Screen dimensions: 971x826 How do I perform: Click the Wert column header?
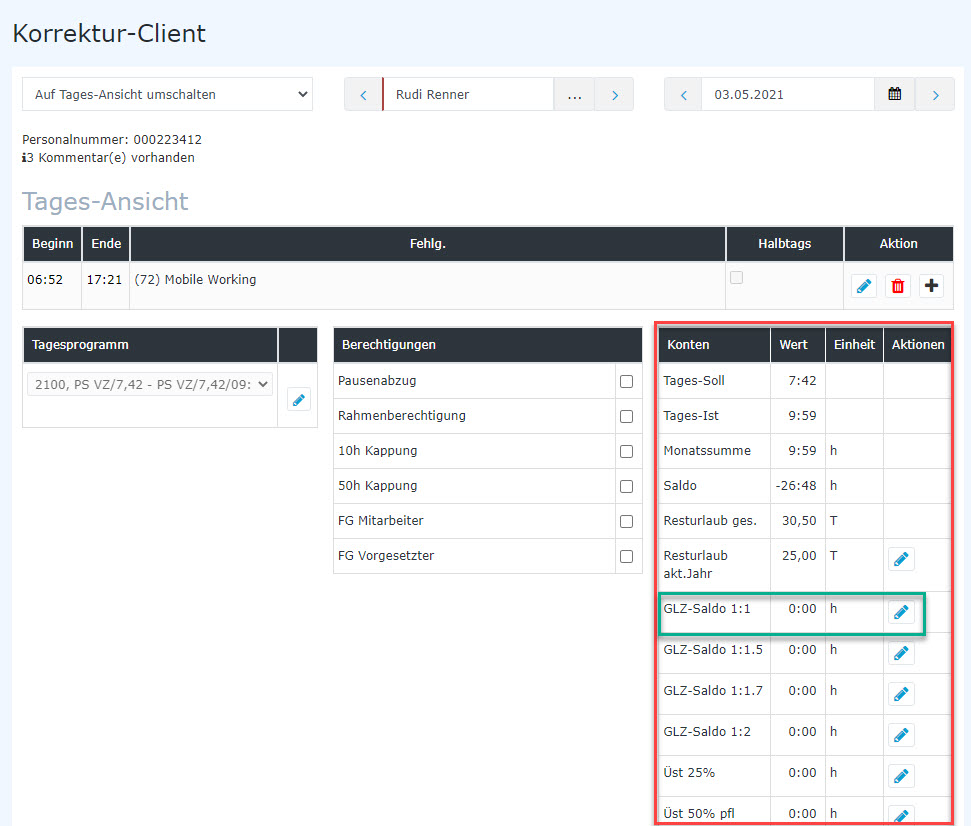tap(798, 345)
